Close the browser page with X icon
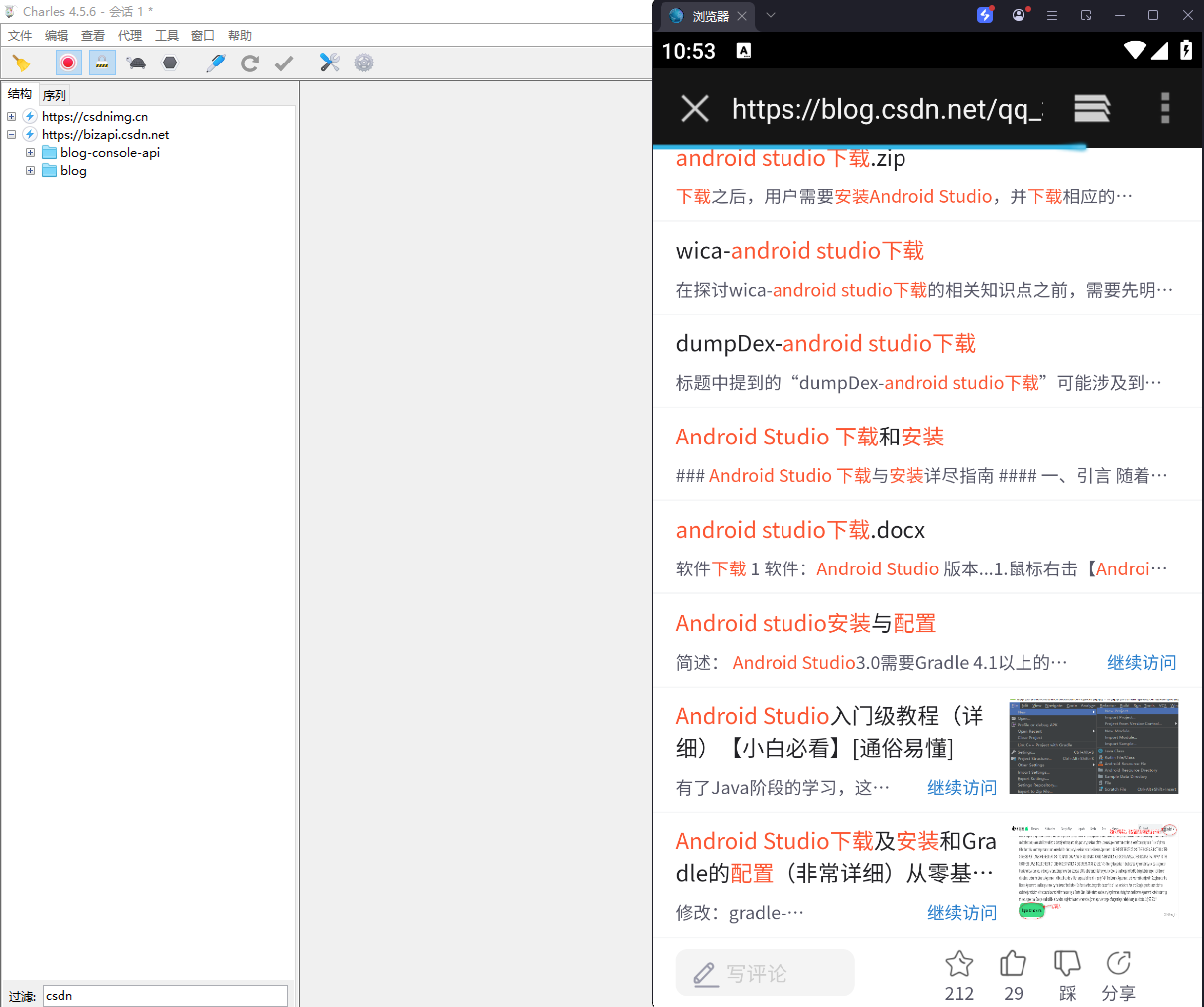Viewport: 1204px width, 1007px height. 695,108
